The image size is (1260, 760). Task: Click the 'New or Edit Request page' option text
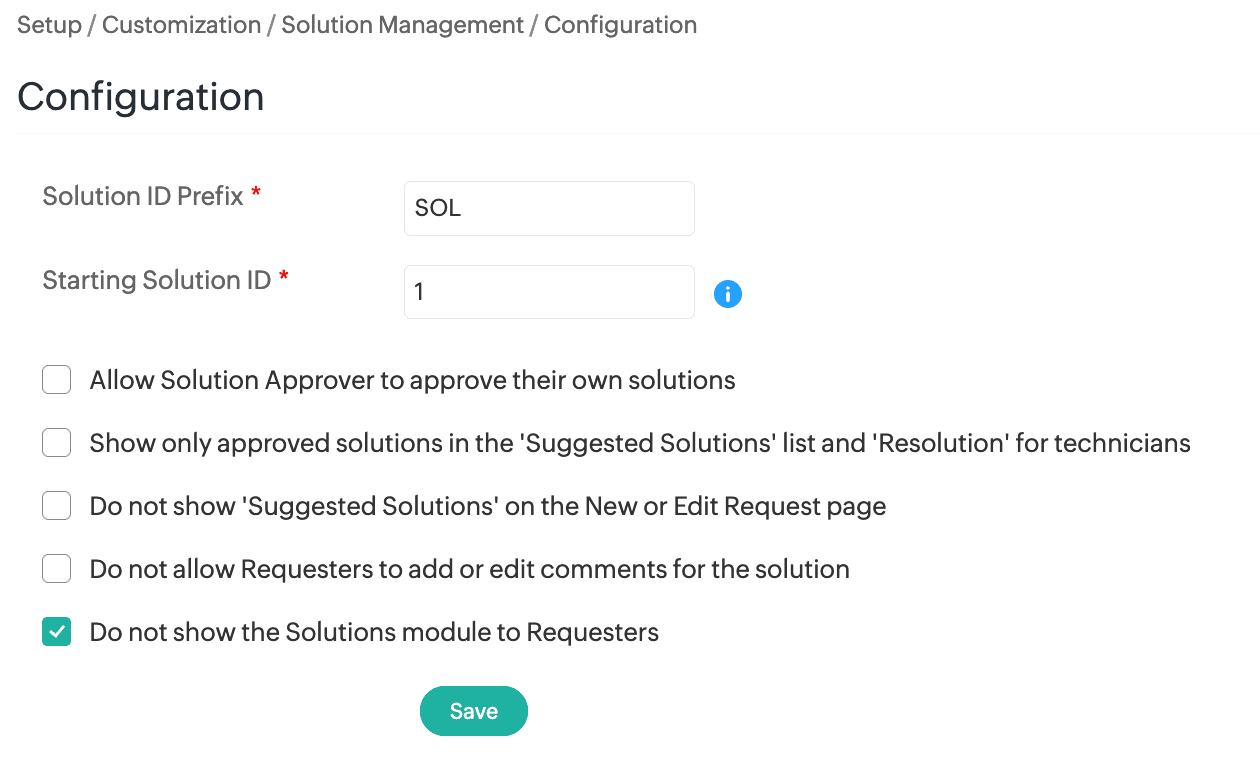tap(487, 507)
